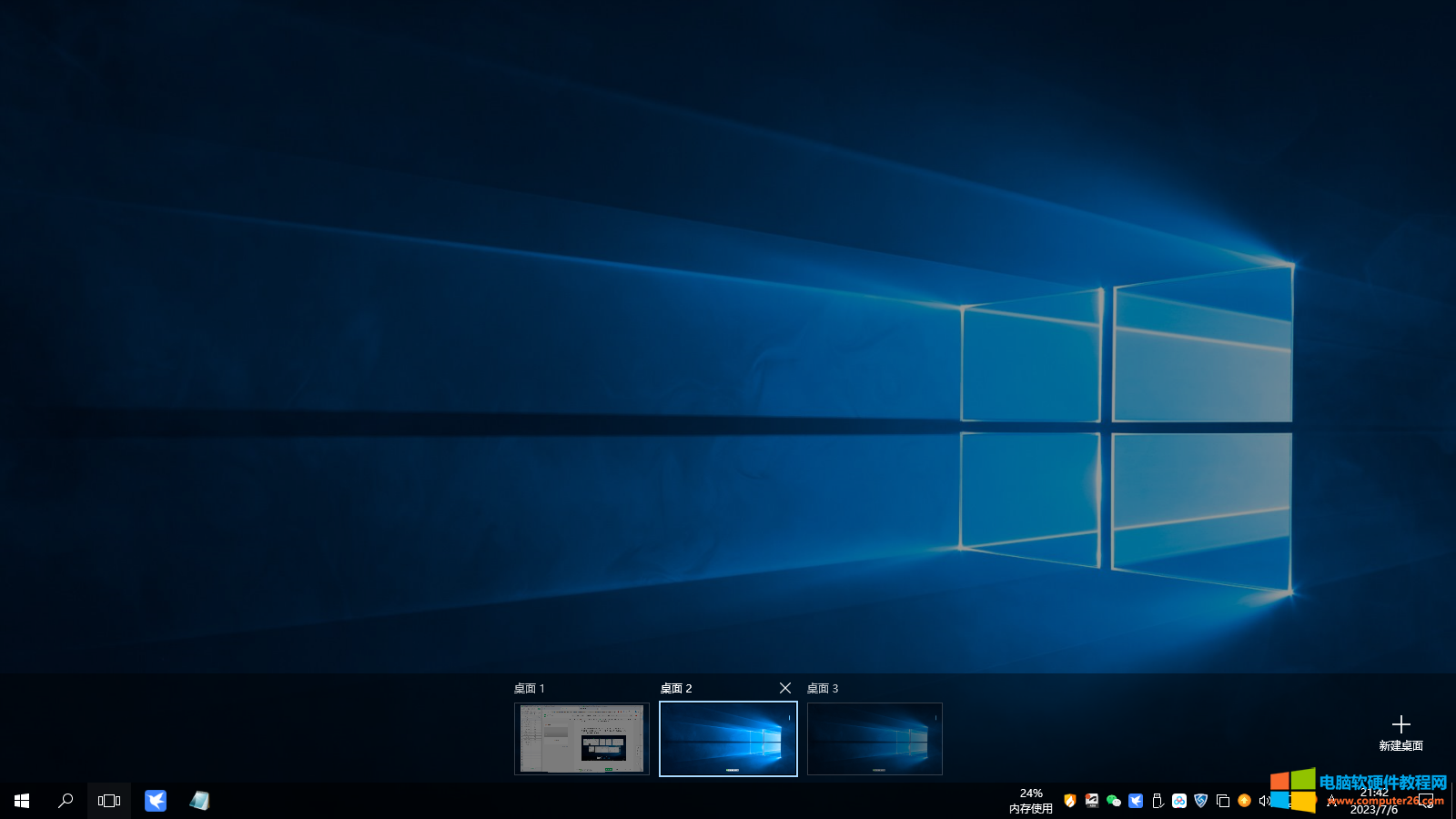The width and height of the screenshot is (1456, 819).
Task: Click the overlapping windows tray icon
Action: [x=1223, y=801]
